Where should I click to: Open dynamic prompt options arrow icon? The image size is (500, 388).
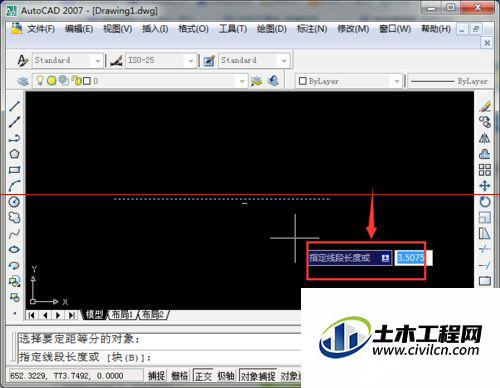coord(385,258)
